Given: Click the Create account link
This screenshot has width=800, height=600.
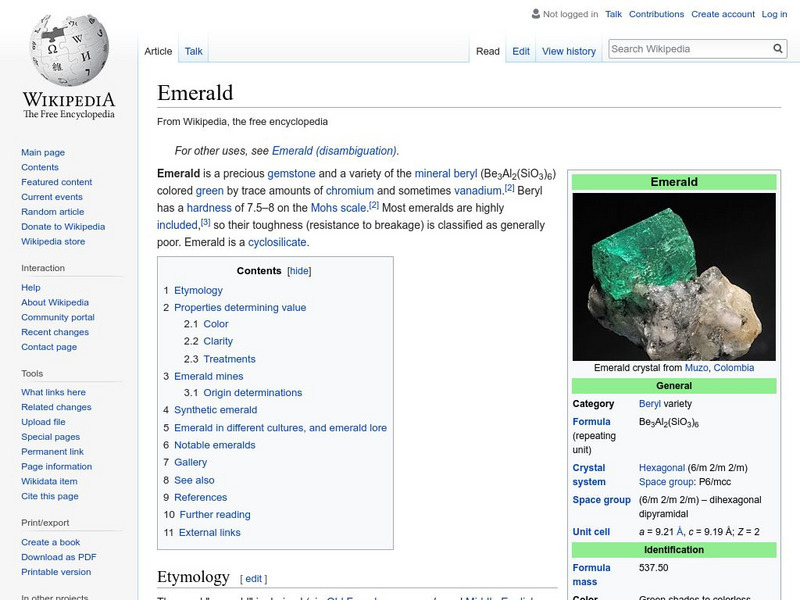Looking at the screenshot, I should [722, 14].
